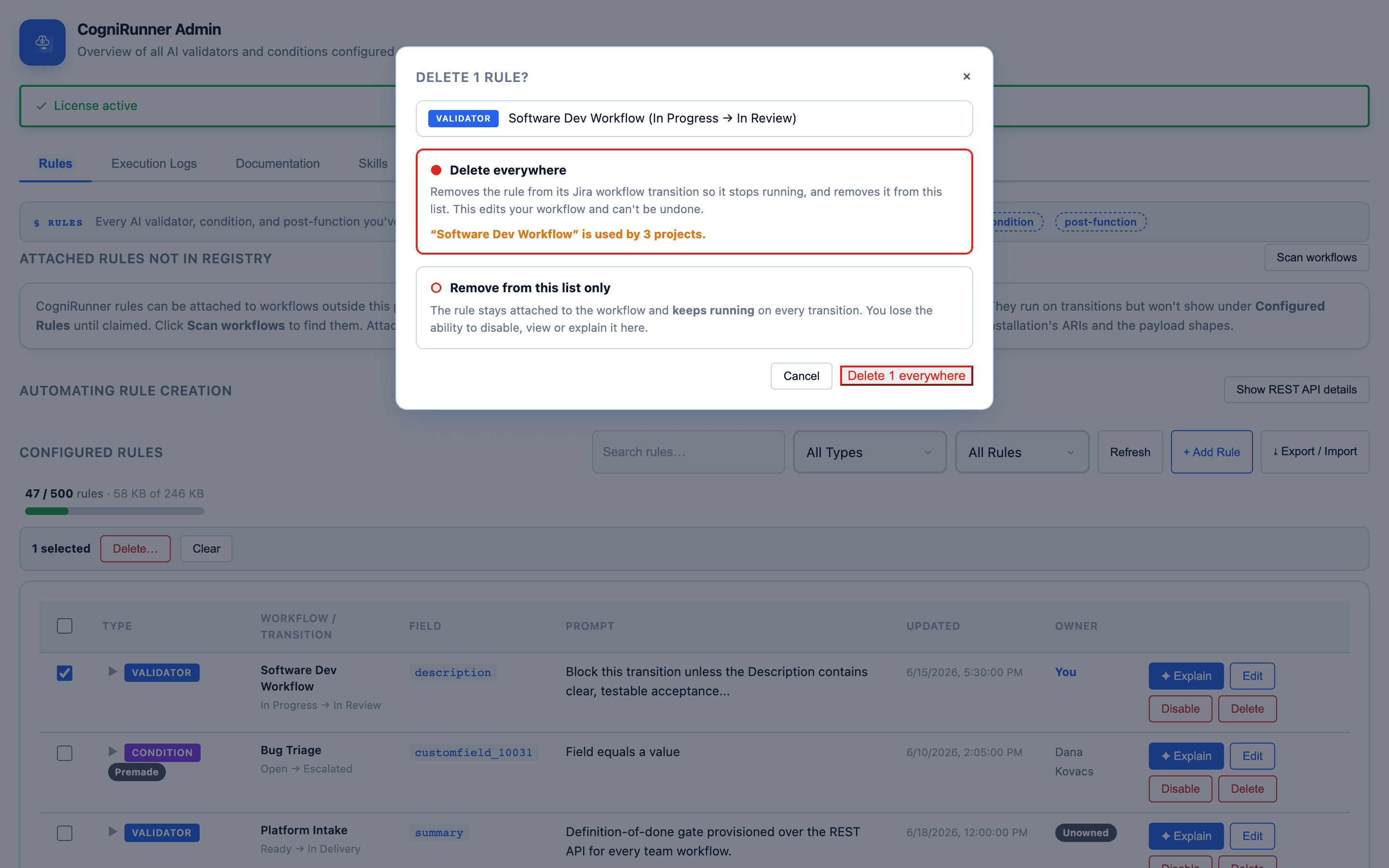Click the Unowned owner badge
The width and height of the screenshot is (1389, 868).
(1085, 832)
